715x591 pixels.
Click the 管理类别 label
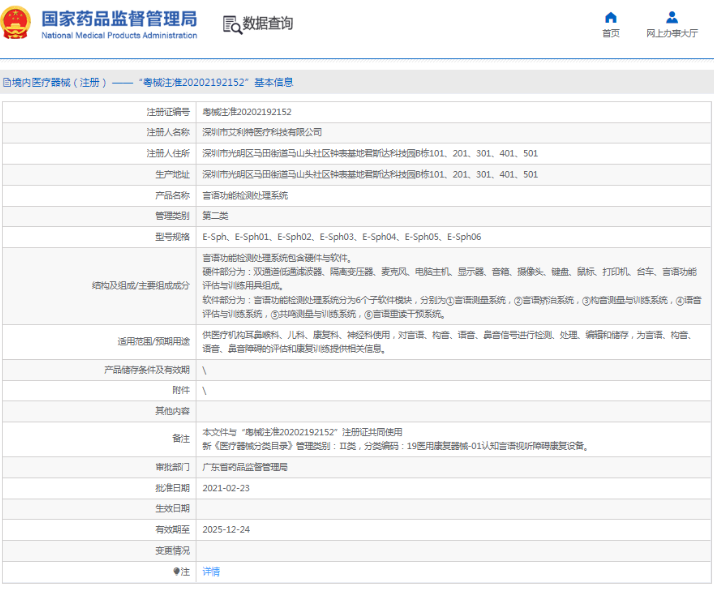click(x=172, y=216)
